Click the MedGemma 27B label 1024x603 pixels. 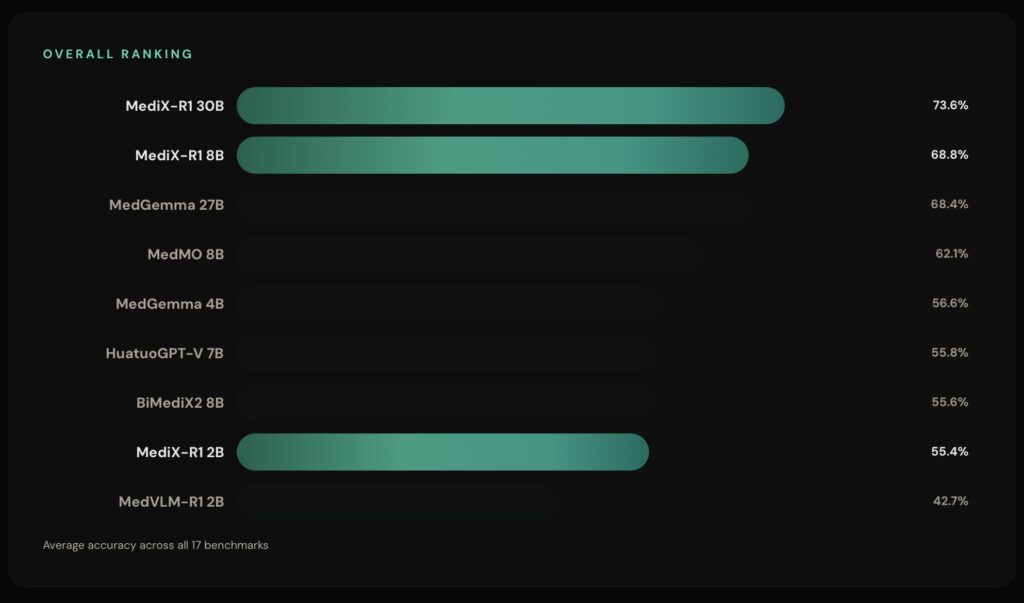166,205
